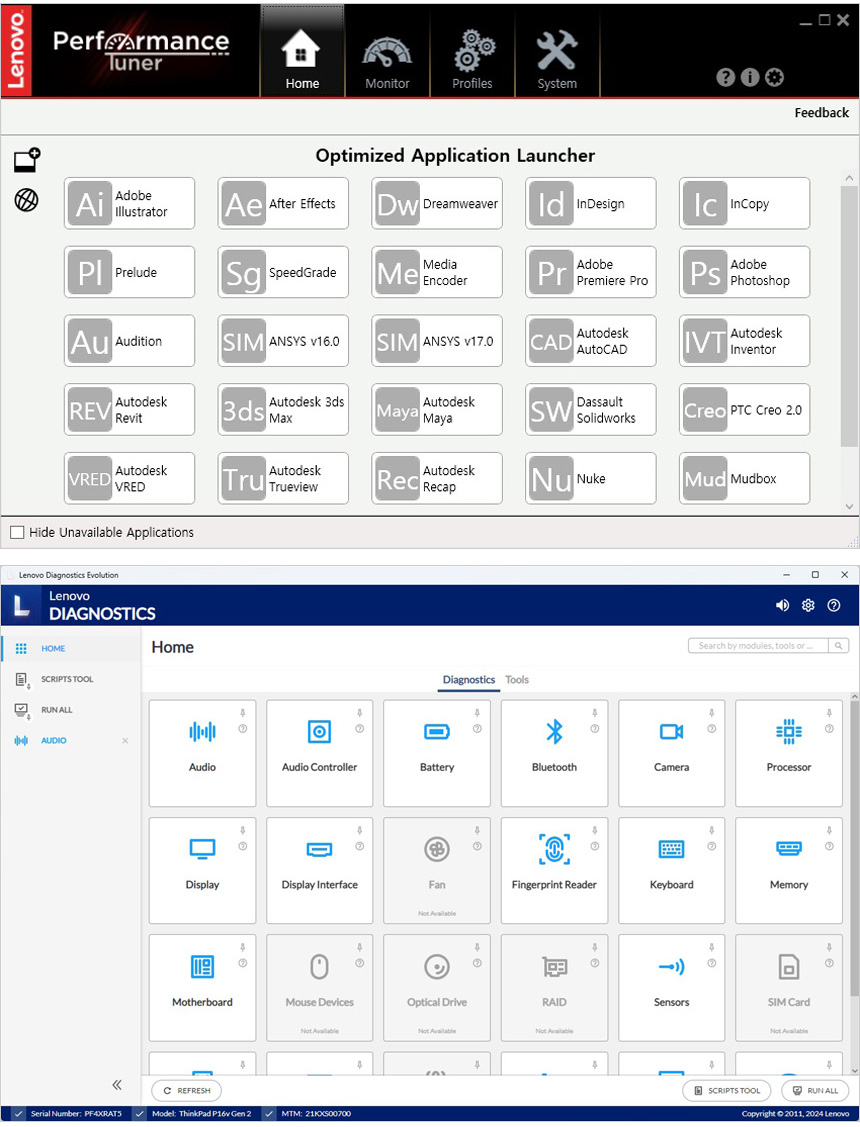This screenshot has height=1127, width=860.
Task: Launch Adobe Photoshop
Action: [744, 272]
